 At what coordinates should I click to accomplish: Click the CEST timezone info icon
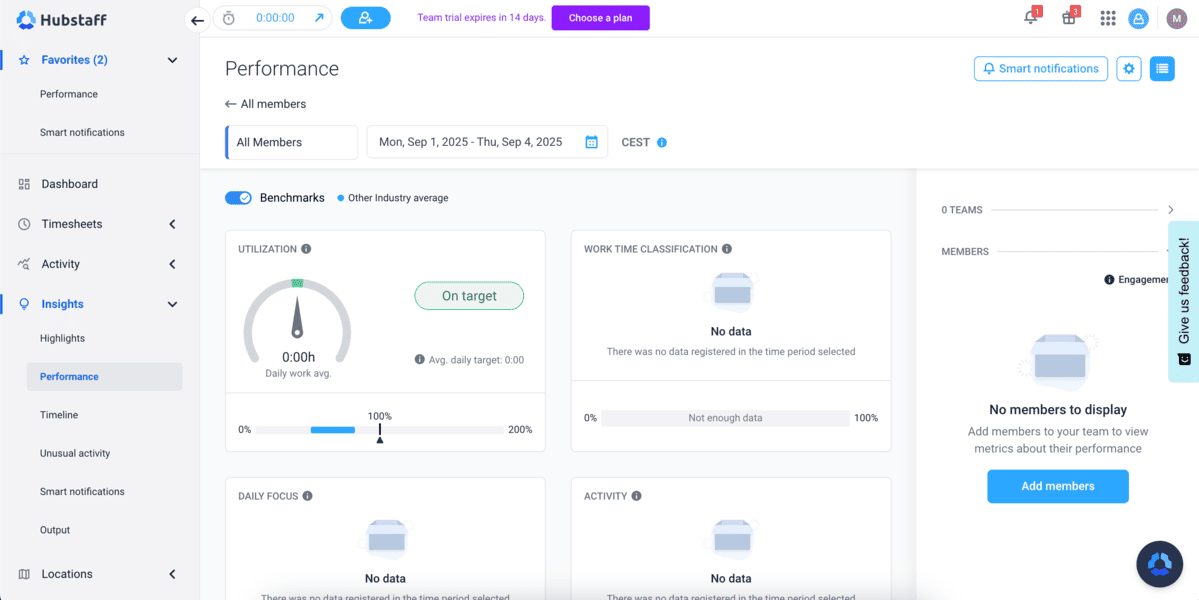click(x=662, y=142)
